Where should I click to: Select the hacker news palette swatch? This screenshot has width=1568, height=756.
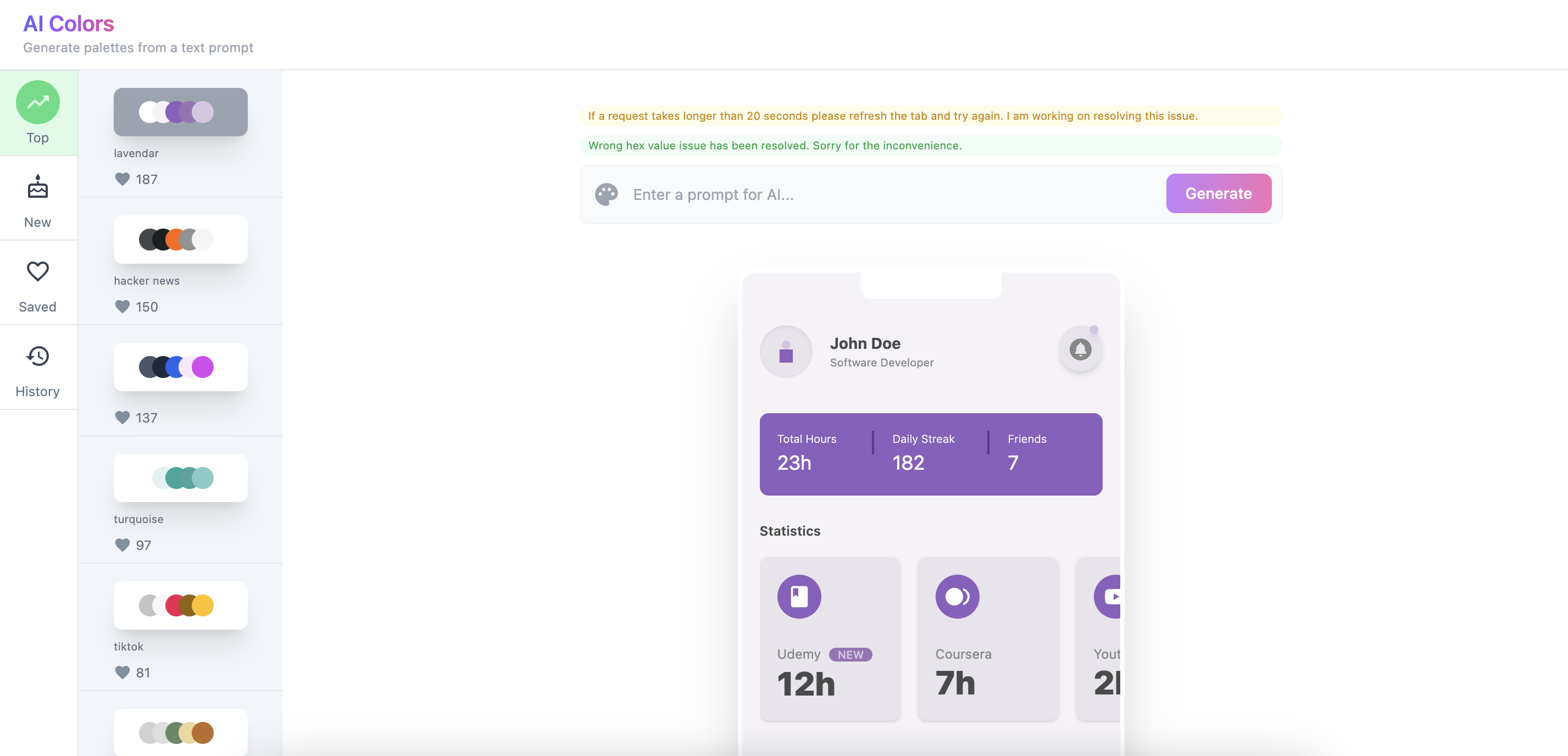[x=180, y=239]
